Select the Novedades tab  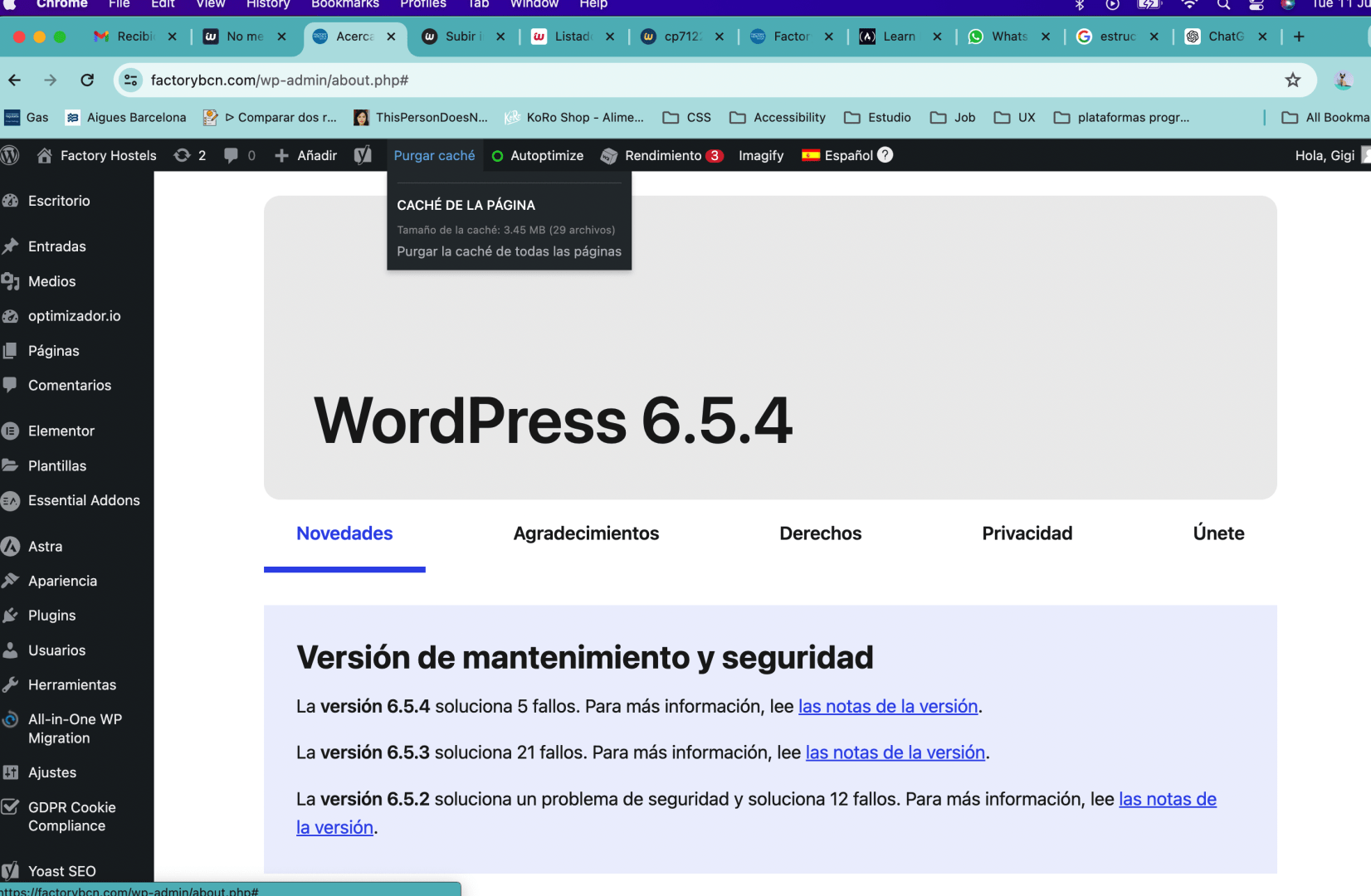tap(344, 533)
